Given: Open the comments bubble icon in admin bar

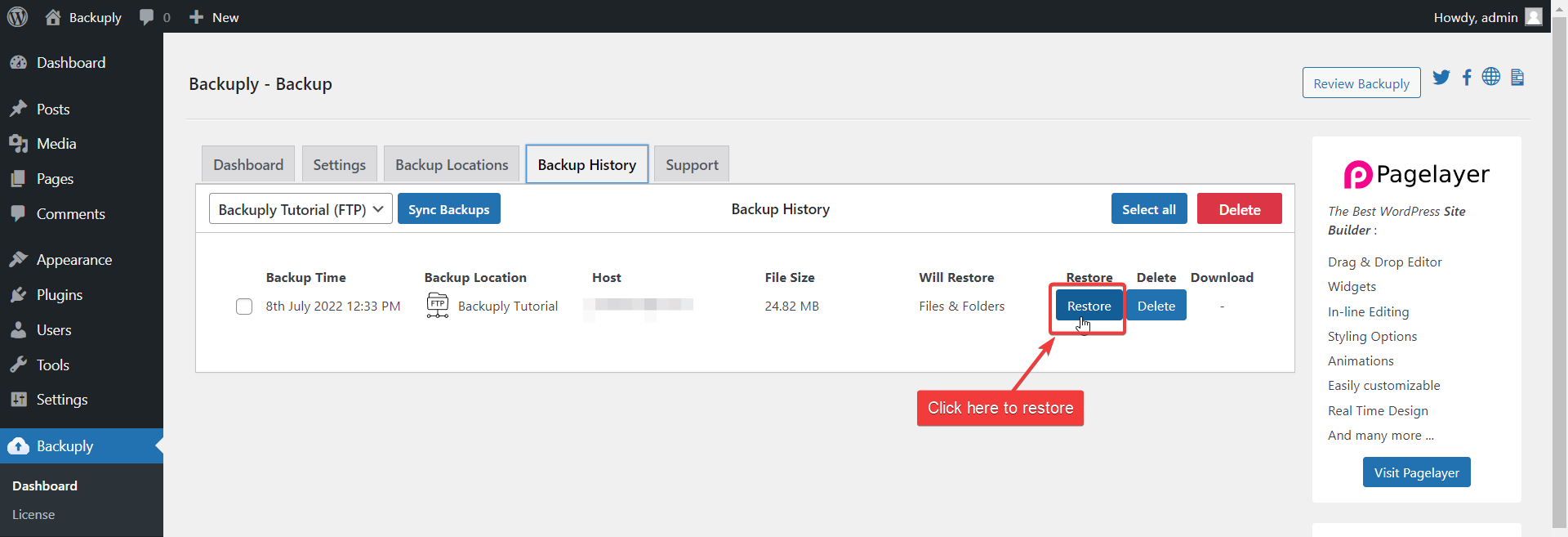Looking at the screenshot, I should [x=146, y=17].
